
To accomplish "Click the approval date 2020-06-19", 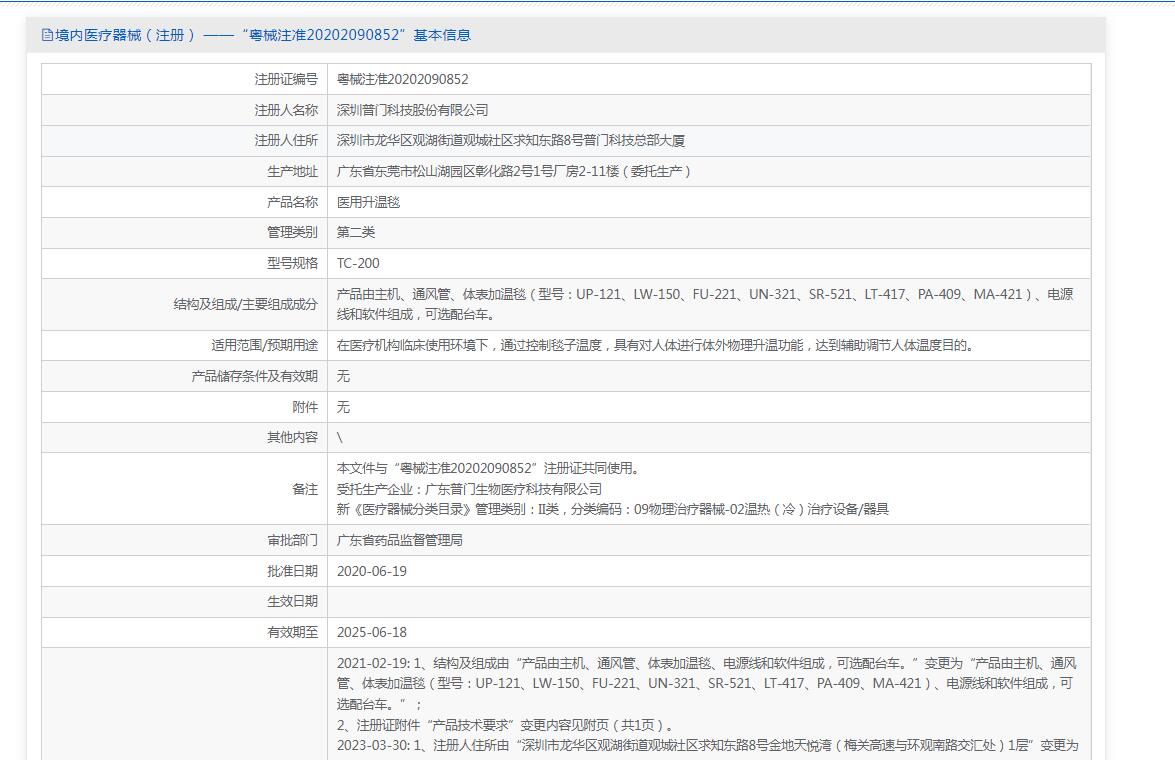I will [x=371, y=571].
